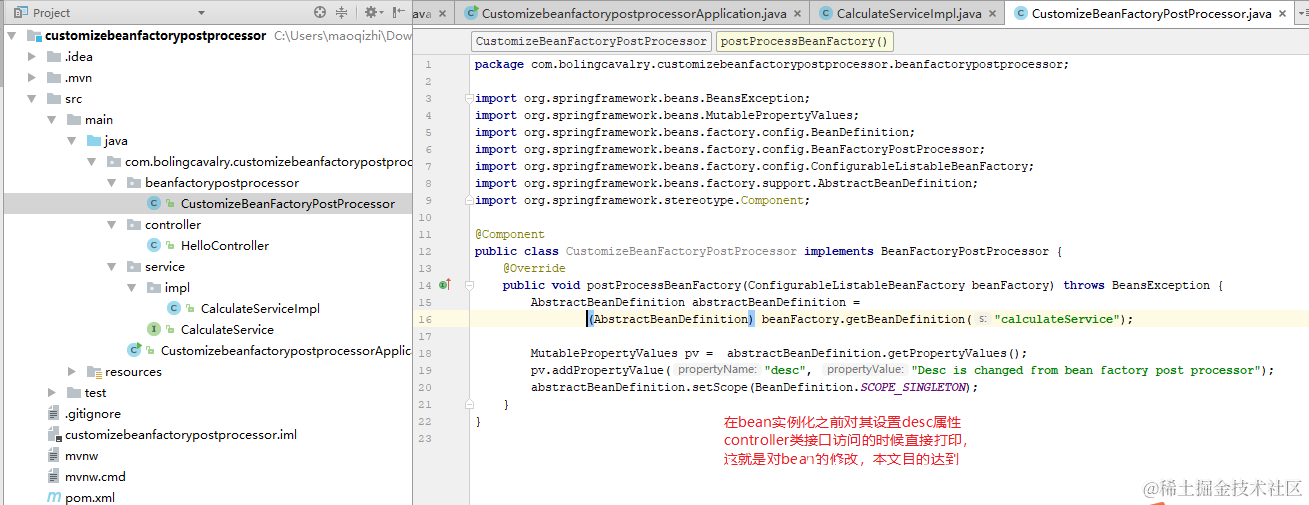
Task: Expand the .mvn folder
Action: (x=31, y=77)
